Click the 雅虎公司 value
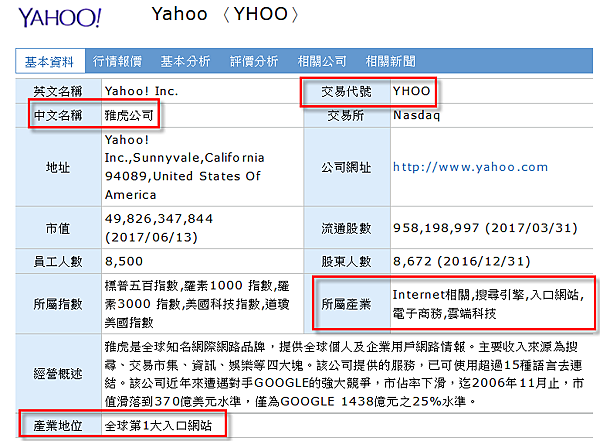Viewport: 600px width, 441px height. [129, 115]
